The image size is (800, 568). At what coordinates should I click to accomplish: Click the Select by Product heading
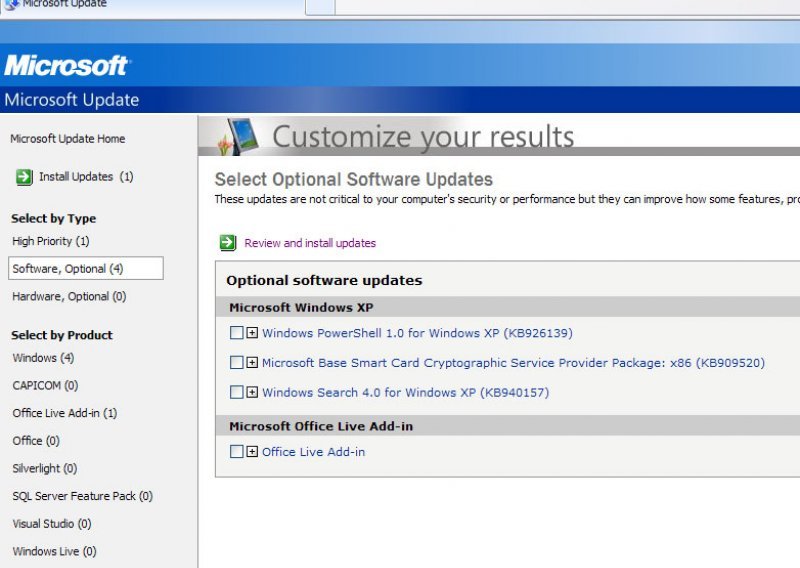(x=62, y=335)
